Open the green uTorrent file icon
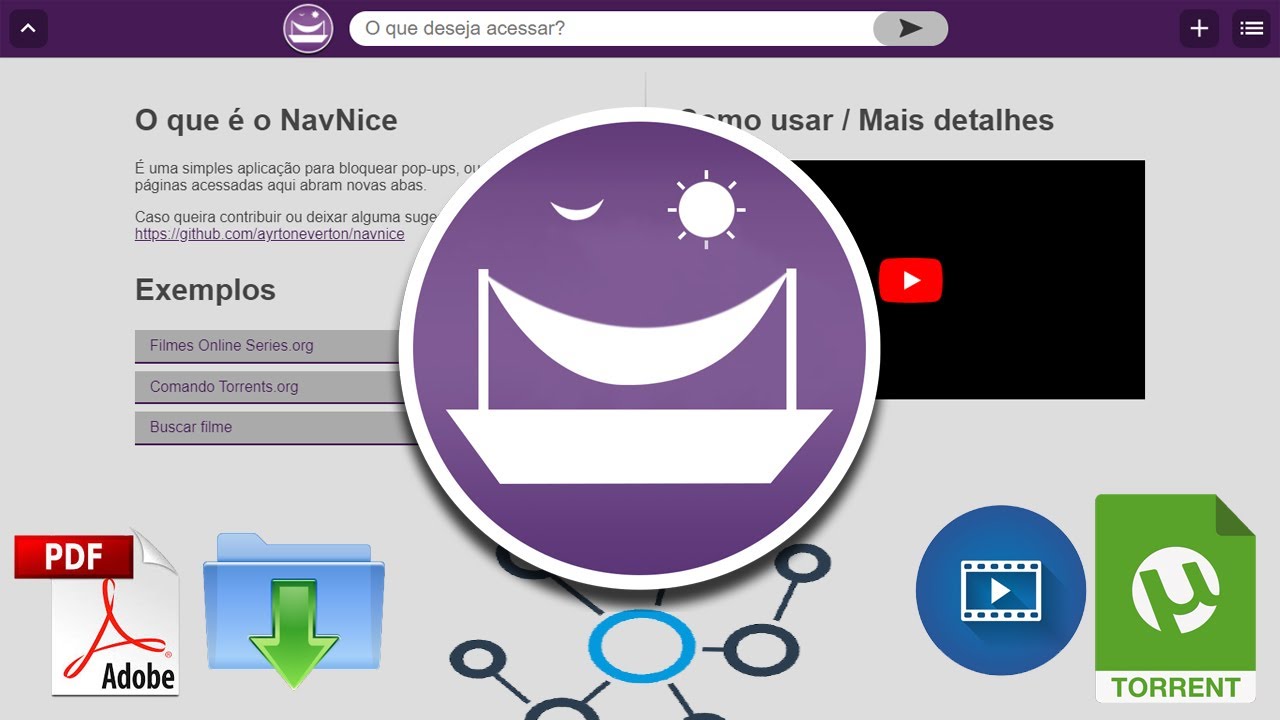 1175,598
